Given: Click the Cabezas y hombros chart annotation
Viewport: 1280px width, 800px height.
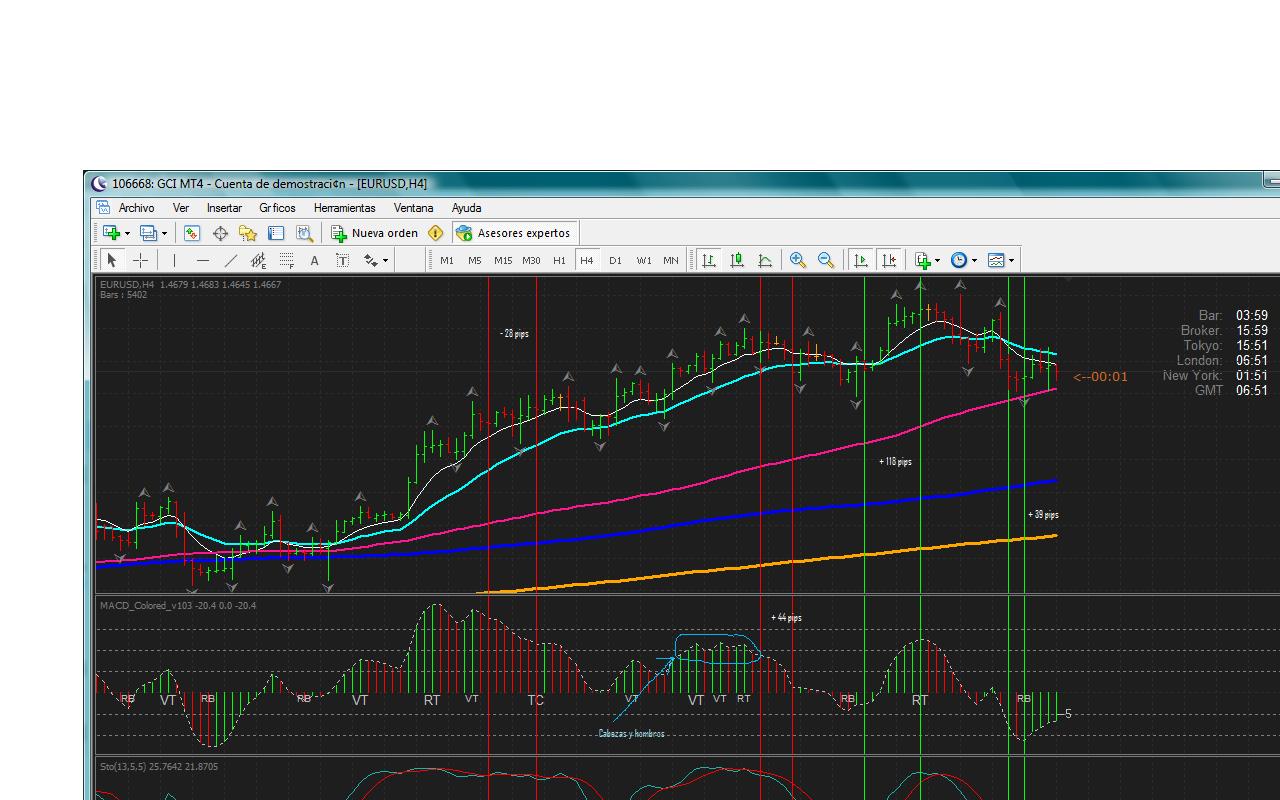Looking at the screenshot, I should tap(631, 734).
